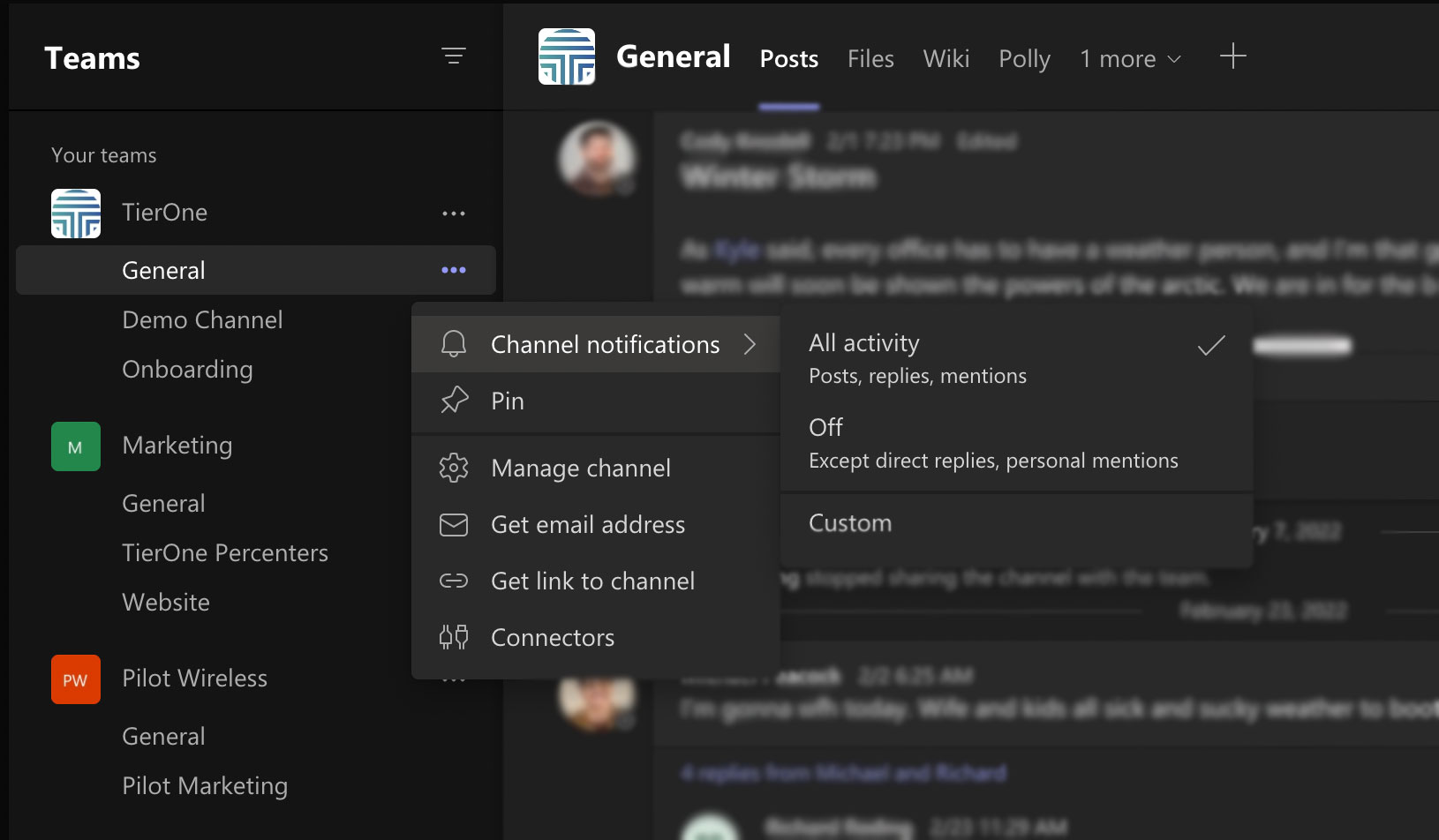Switch to the Files tab
This screenshot has height=840, width=1439.
pyautogui.click(x=870, y=59)
